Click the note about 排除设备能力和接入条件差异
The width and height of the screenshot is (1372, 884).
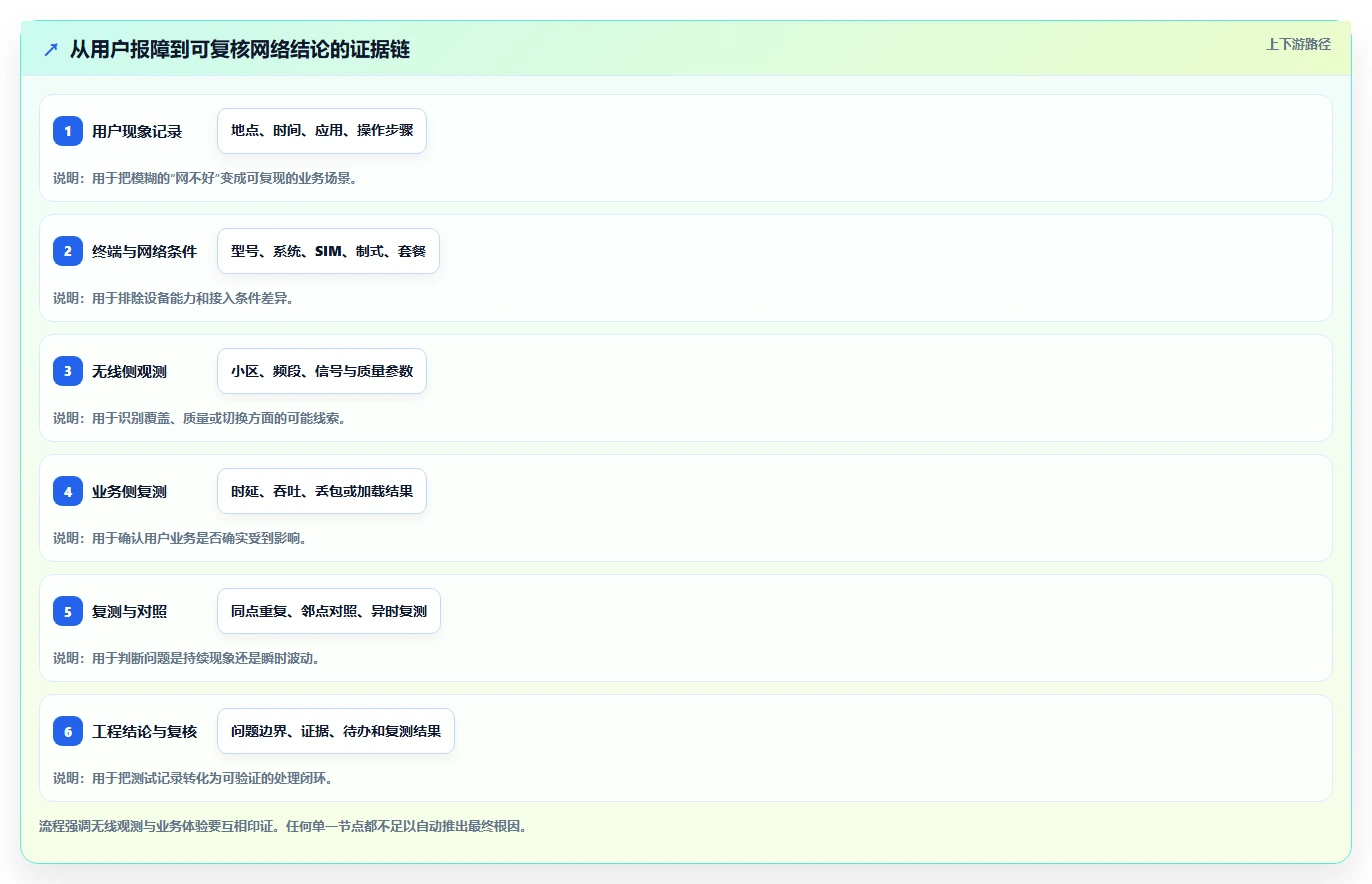tap(173, 298)
